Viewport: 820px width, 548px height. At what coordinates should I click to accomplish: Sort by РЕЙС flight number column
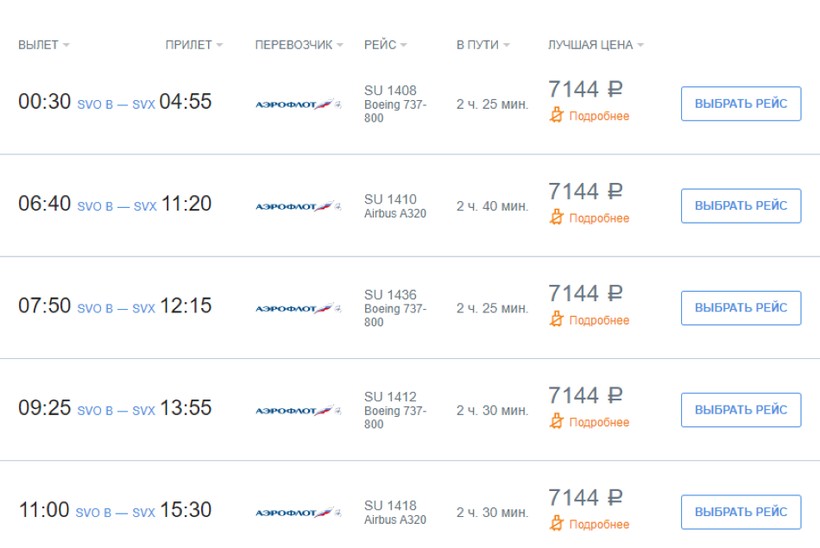(385, 45)
